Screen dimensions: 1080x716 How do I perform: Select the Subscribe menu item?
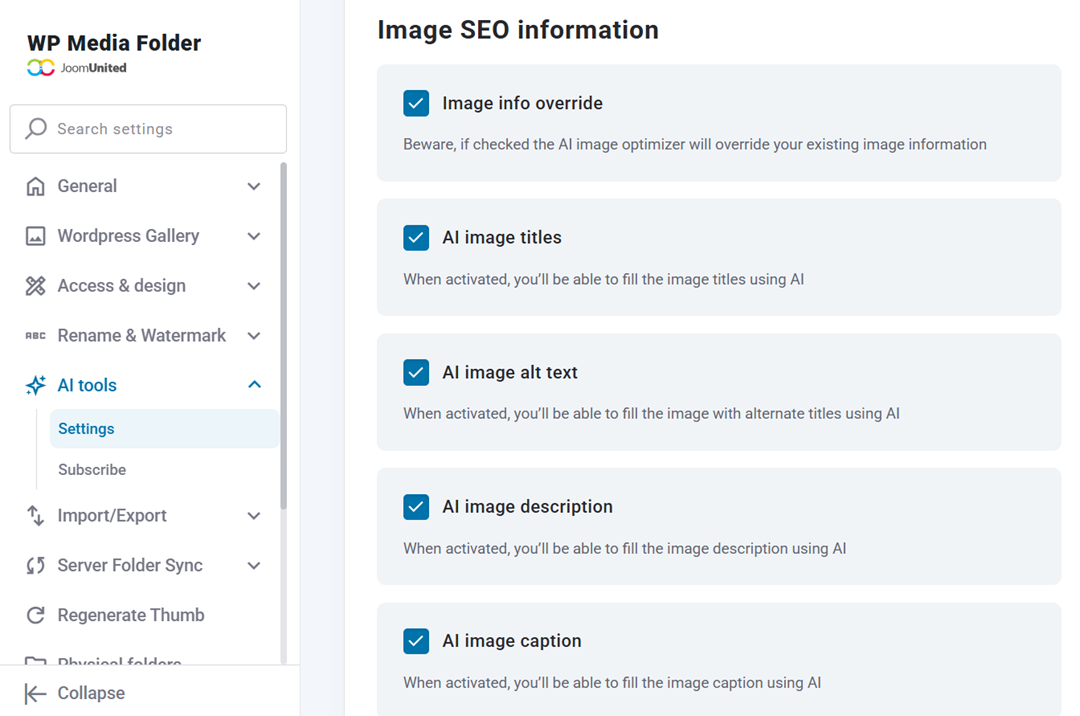[92, 469]
